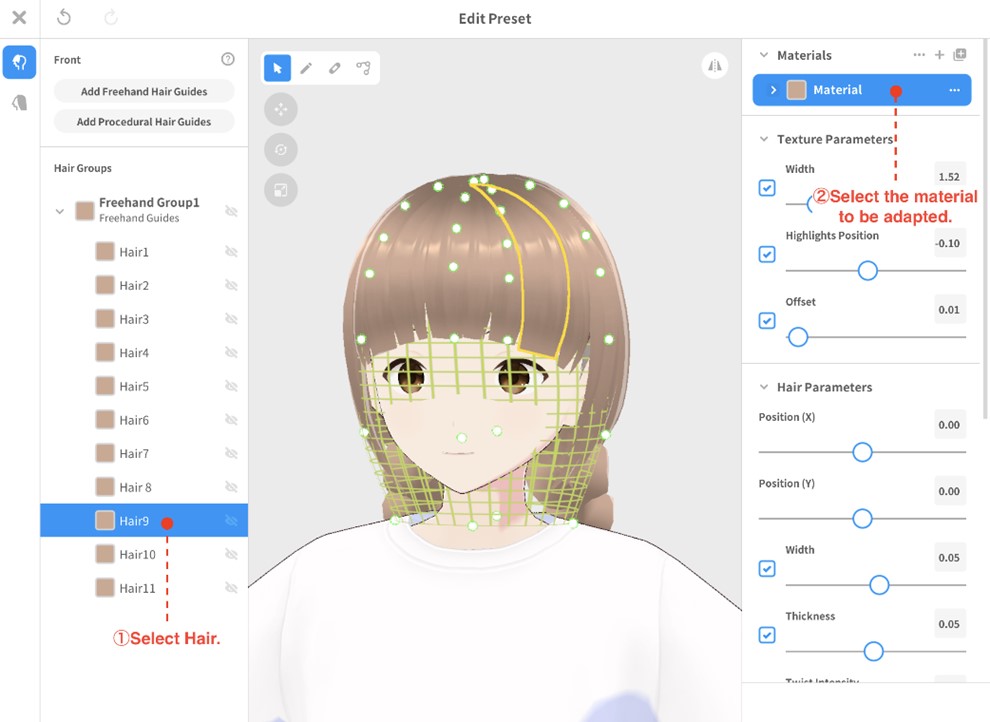990x722 pixels.
Task: Select the control point edit tool
Action: point(363,68)
